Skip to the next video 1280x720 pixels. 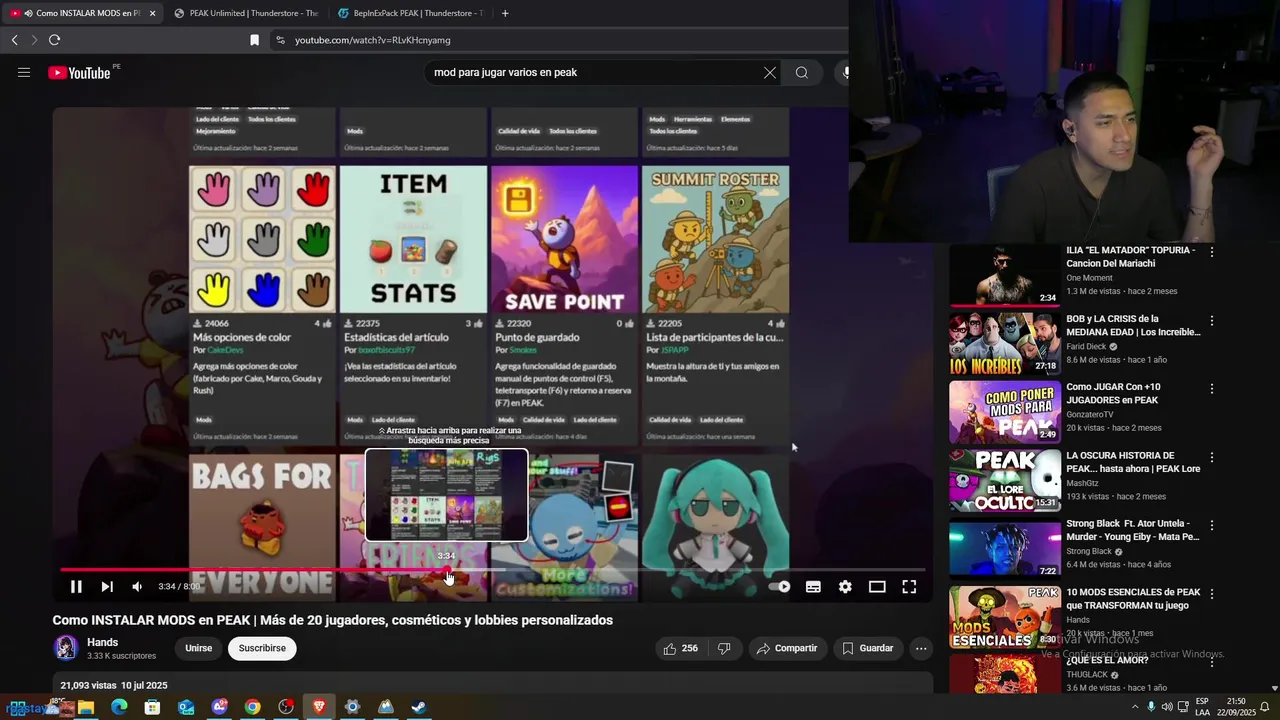click(x=107, y=587)
